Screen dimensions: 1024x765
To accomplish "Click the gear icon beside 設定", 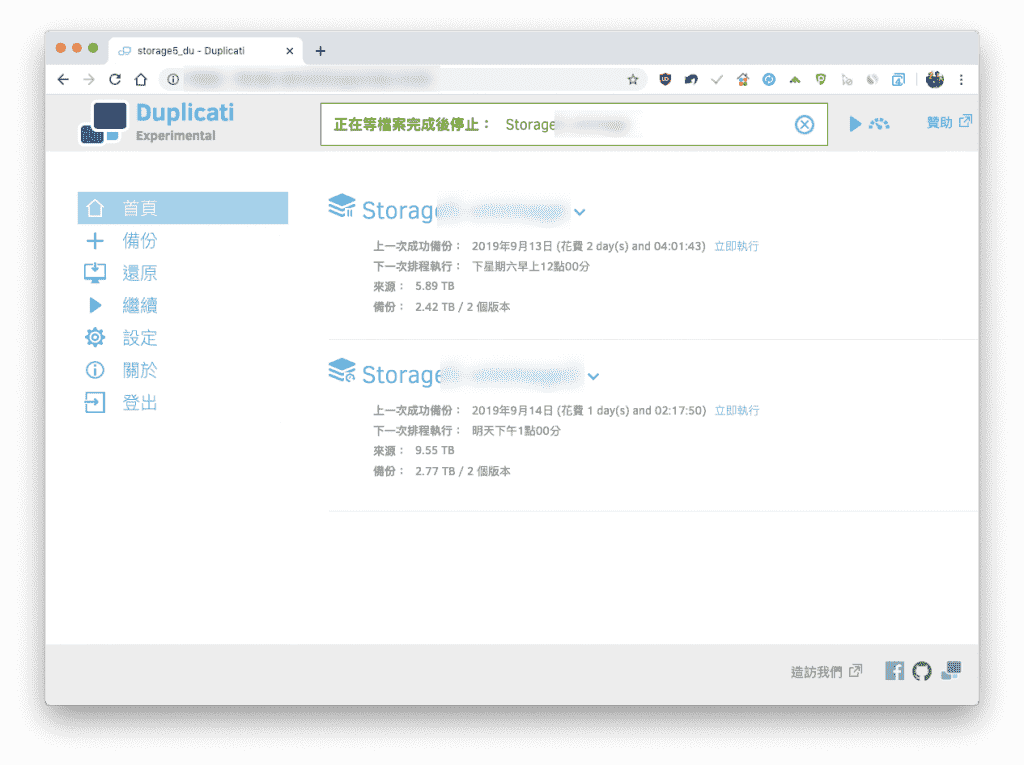I will click(95, 338).
